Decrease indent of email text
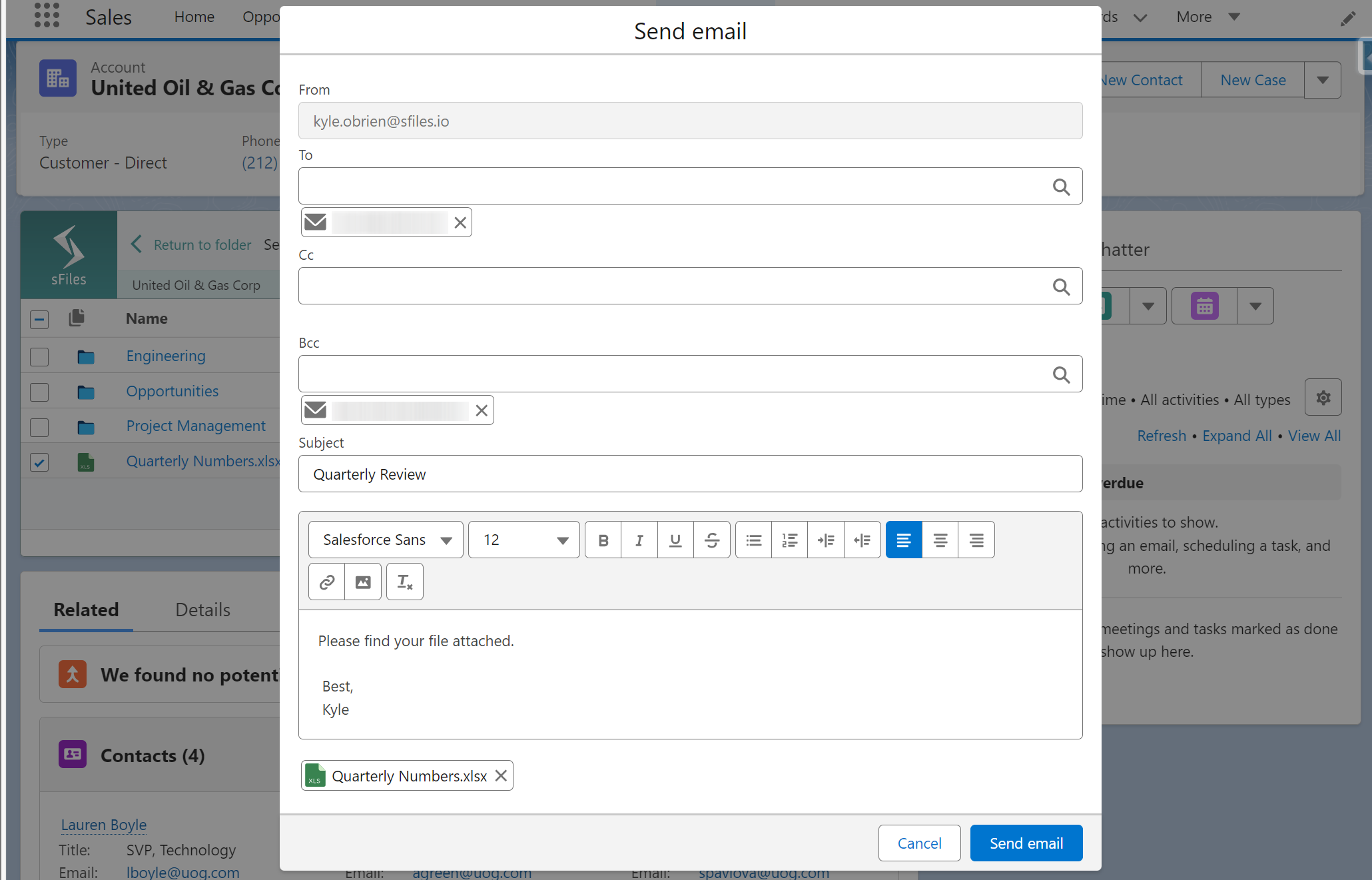This screenshot has height=880, width=1372. (862, 540)
